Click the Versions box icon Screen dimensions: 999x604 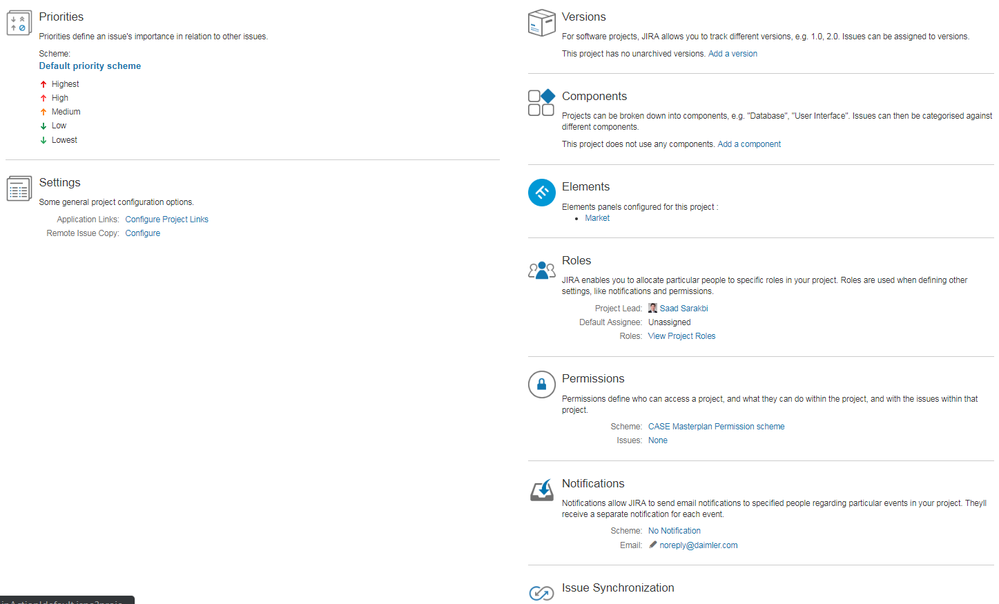click(x=542, y=23)
